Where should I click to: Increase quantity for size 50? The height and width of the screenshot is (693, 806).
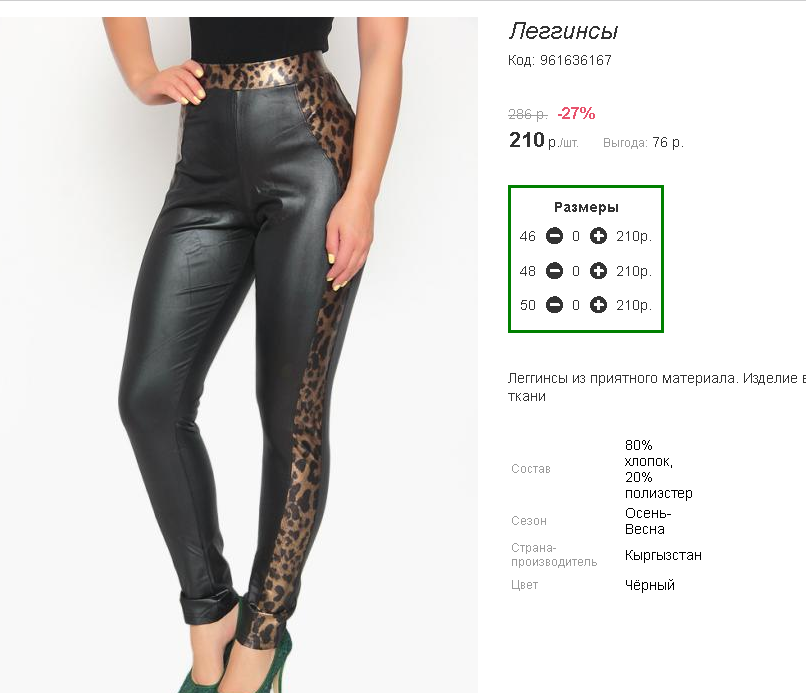click(598, 305)
